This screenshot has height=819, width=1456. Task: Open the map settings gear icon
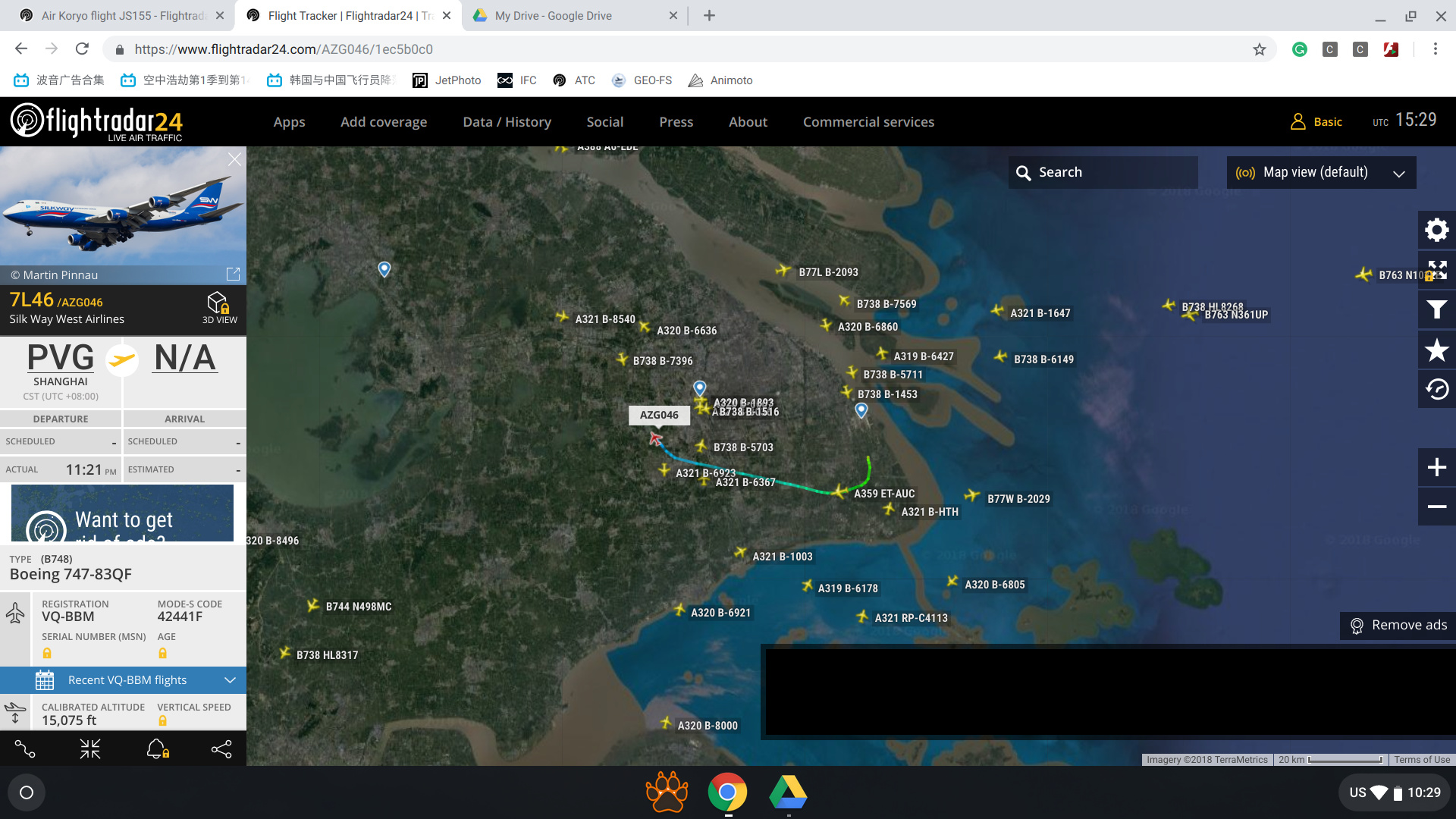1436,230
